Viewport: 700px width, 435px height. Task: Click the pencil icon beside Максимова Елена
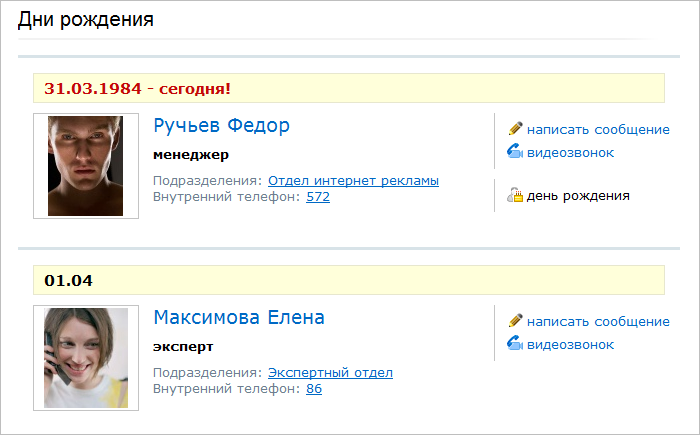point(516,321)
